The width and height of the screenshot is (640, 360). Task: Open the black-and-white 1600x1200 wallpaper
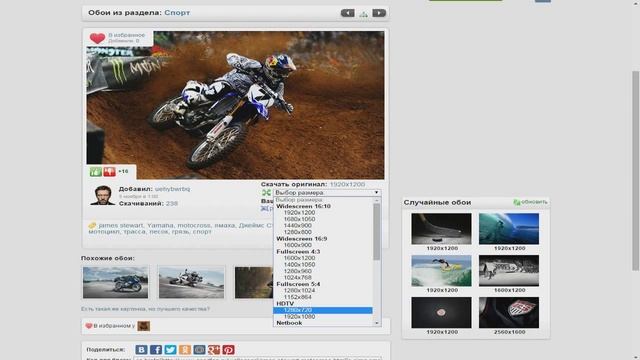pos(509,271)
